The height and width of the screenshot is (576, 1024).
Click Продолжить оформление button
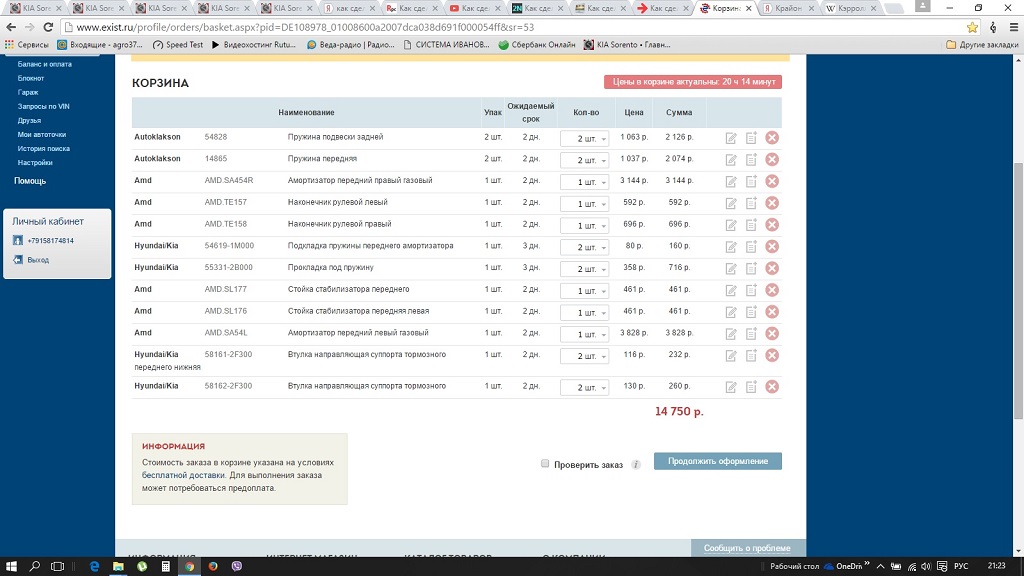pos(717,461)
